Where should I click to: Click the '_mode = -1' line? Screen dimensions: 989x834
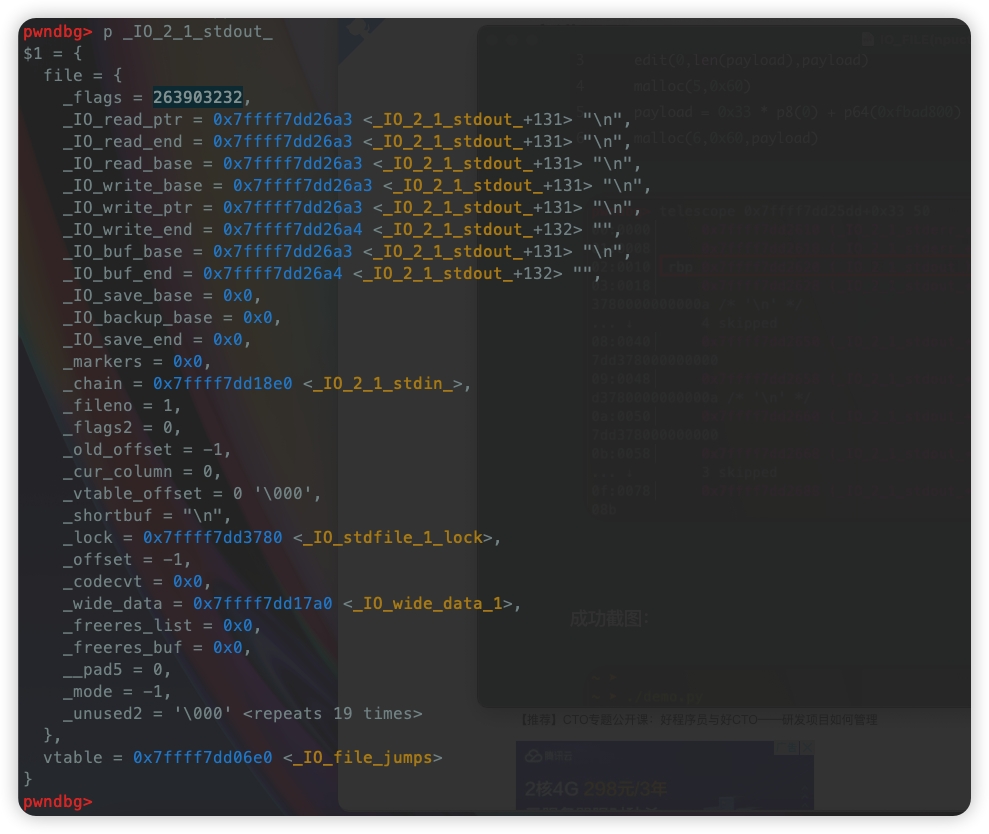tap(117, 691)
